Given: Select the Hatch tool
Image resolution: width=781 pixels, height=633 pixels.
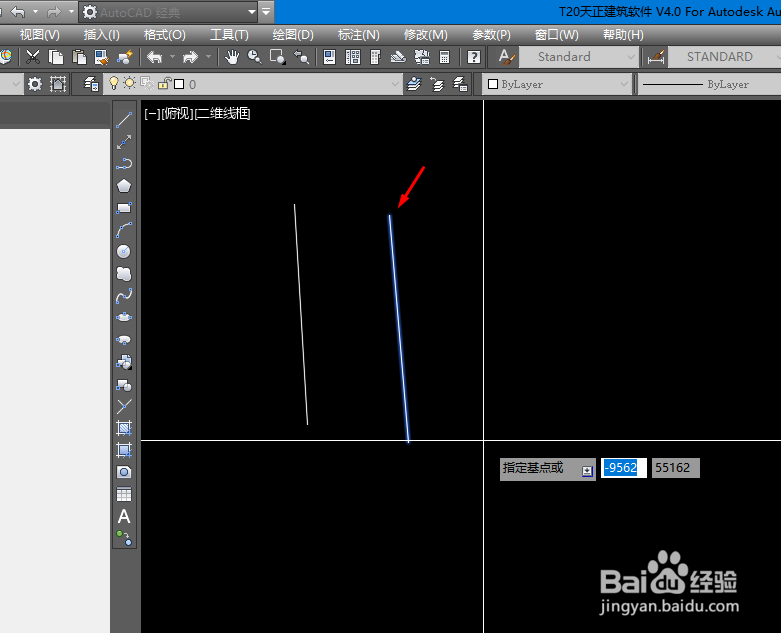Looking at the screenshot, I should coord(124,428).
